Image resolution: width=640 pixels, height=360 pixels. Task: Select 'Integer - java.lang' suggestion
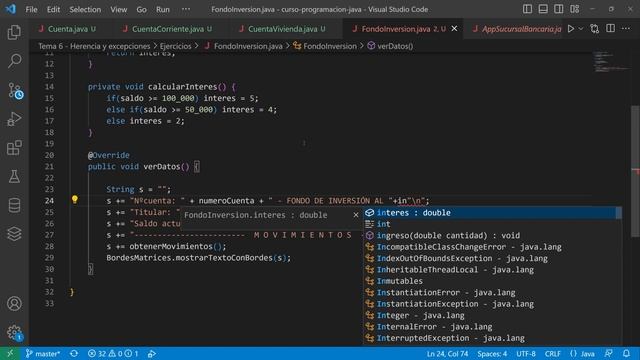[492, 316]
